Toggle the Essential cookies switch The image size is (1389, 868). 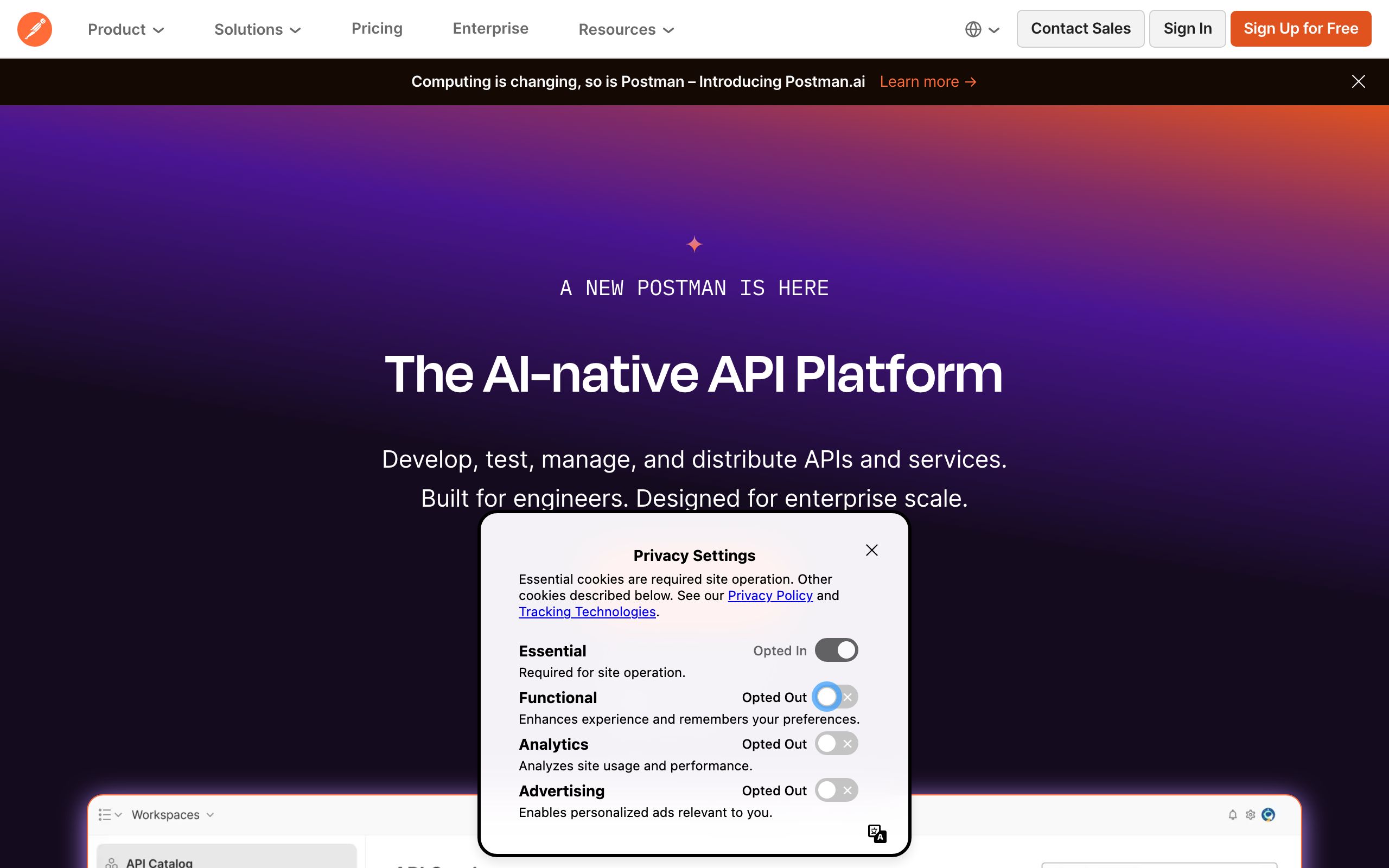[836, 650]
